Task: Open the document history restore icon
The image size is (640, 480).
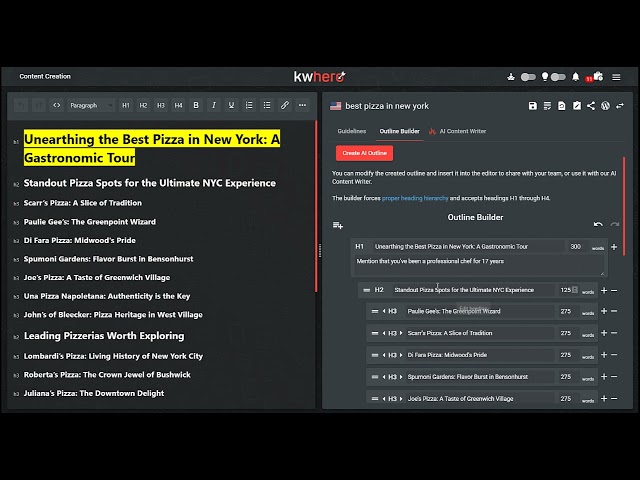Action: (x=562, y=106)
